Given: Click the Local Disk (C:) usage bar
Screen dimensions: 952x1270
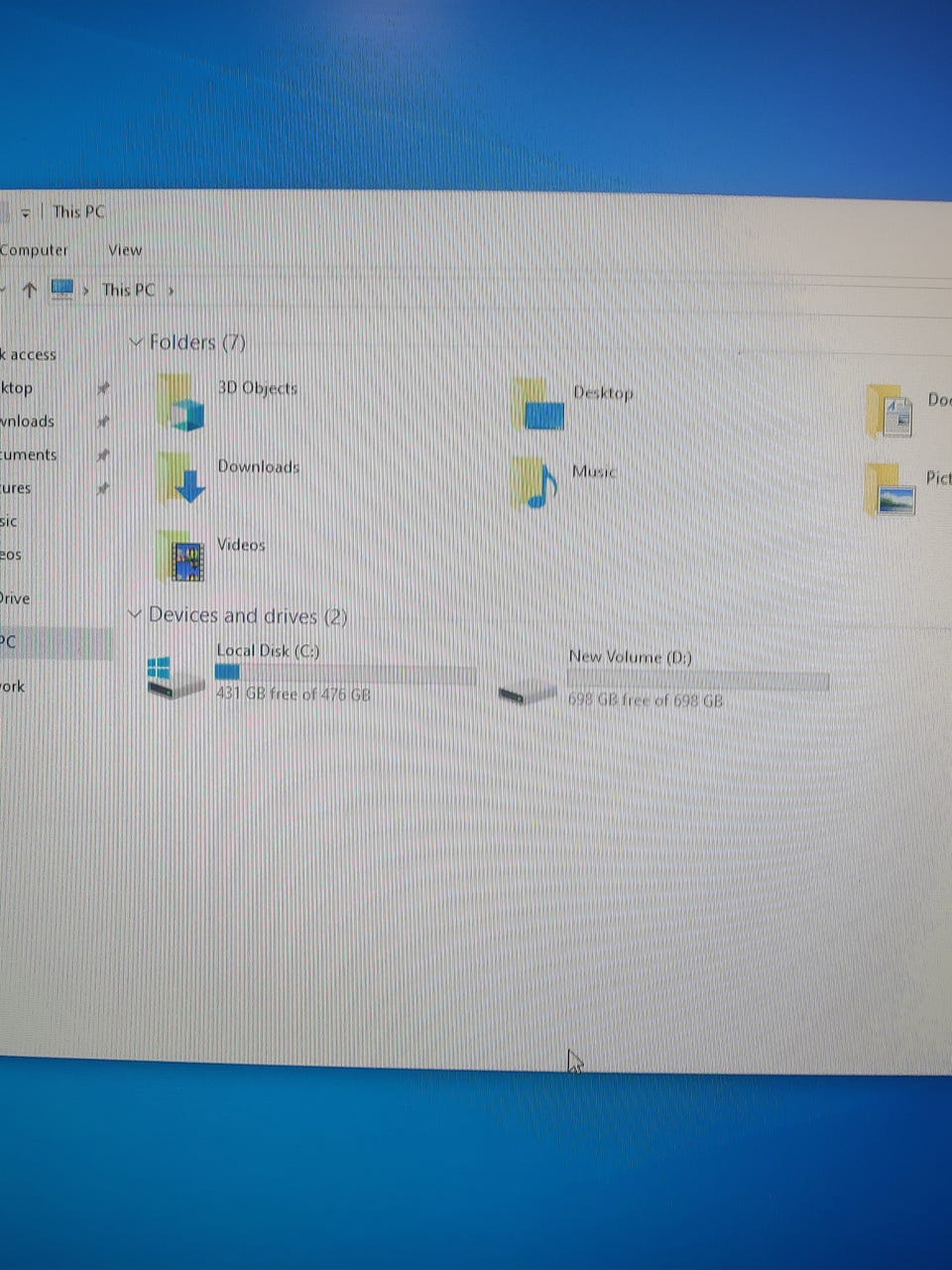Looking at the screenshot, I should pos(345,673).
